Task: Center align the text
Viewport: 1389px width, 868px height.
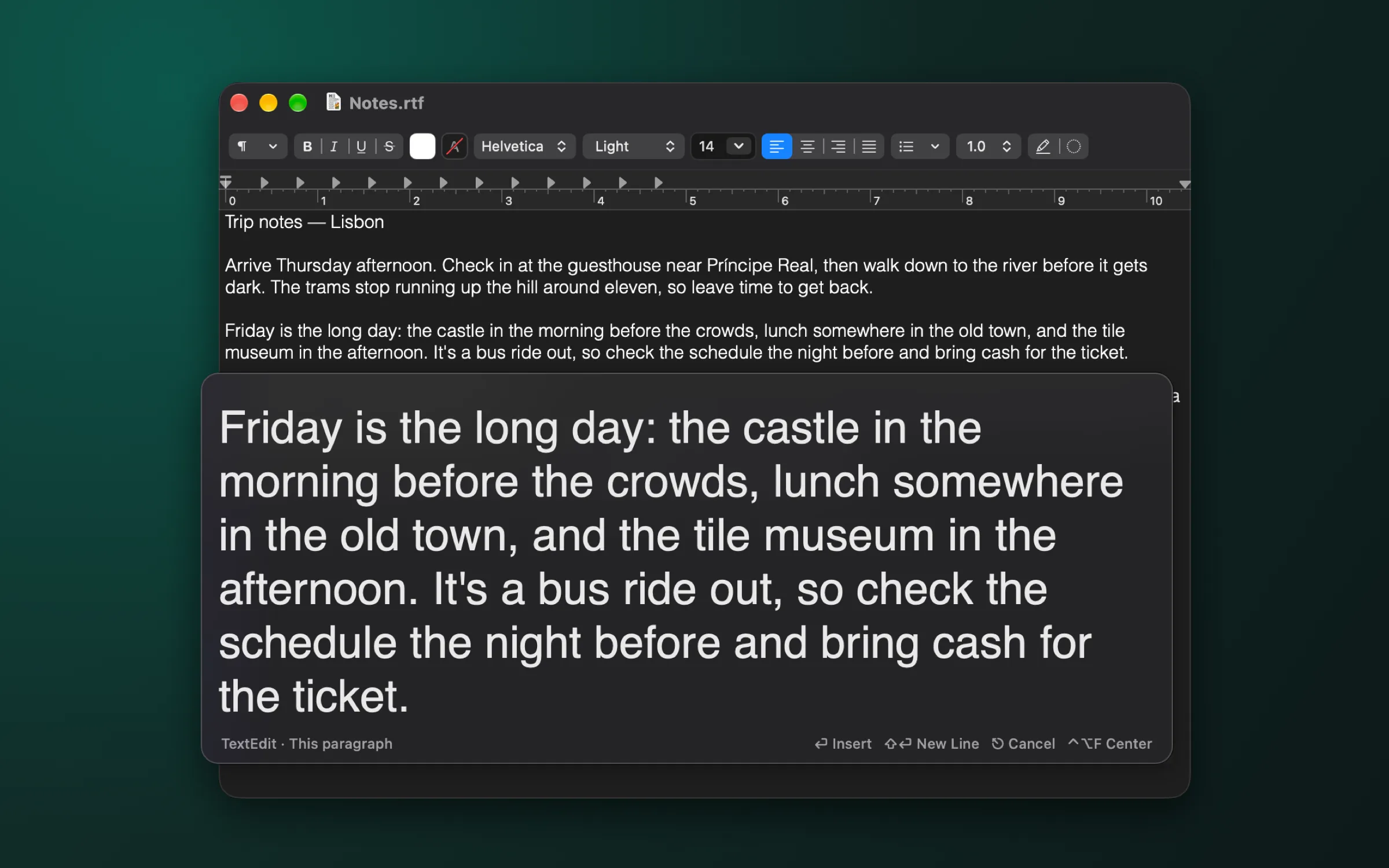Action: pos(807,146)
